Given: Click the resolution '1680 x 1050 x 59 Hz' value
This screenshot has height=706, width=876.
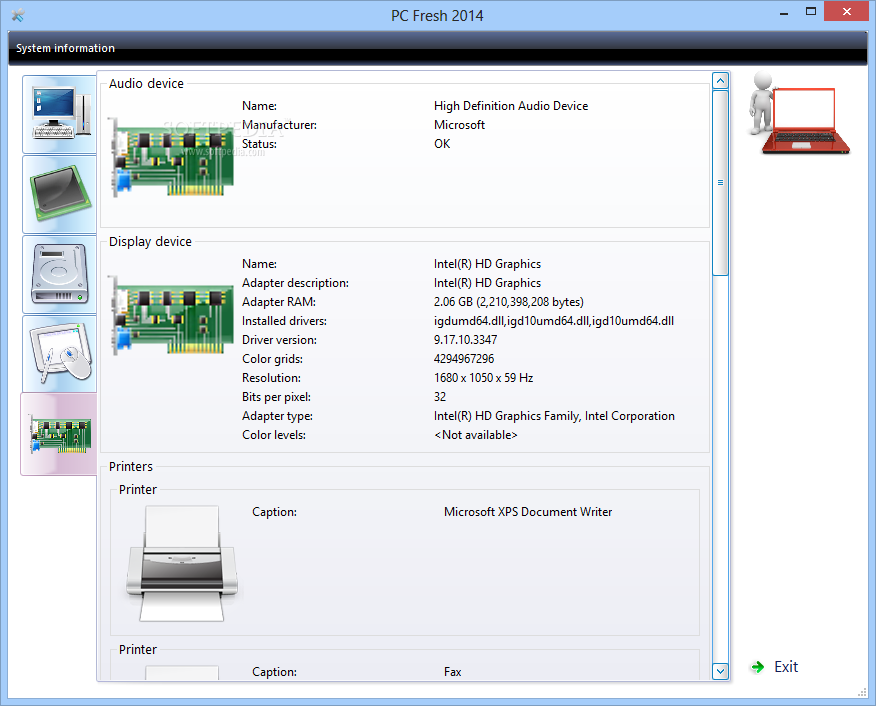Looking at the screenshot, I should (x=483, y=378).
